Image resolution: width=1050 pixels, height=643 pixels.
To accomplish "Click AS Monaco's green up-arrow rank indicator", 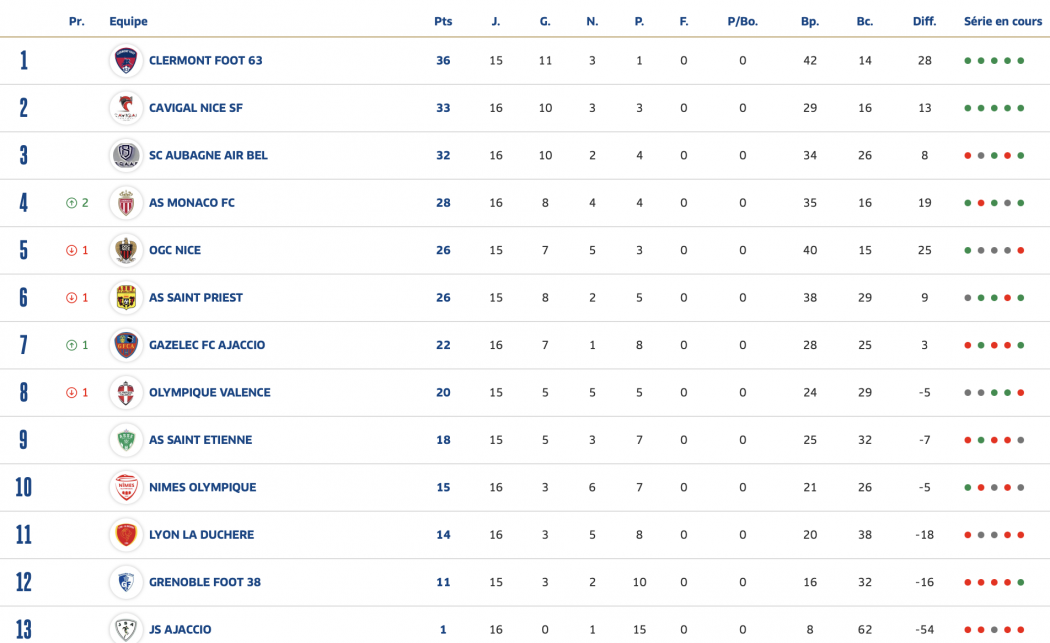I will (72, 203).
